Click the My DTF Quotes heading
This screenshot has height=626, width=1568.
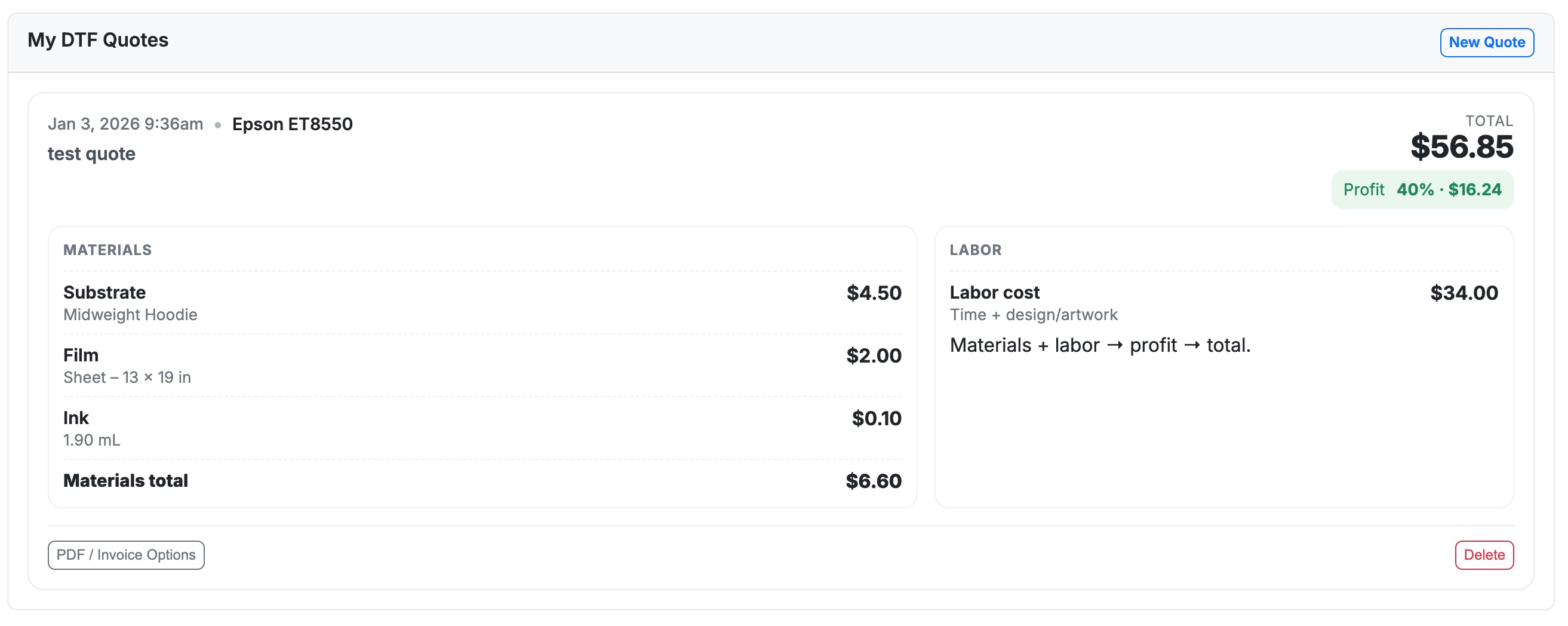click(x=98, y=40)
